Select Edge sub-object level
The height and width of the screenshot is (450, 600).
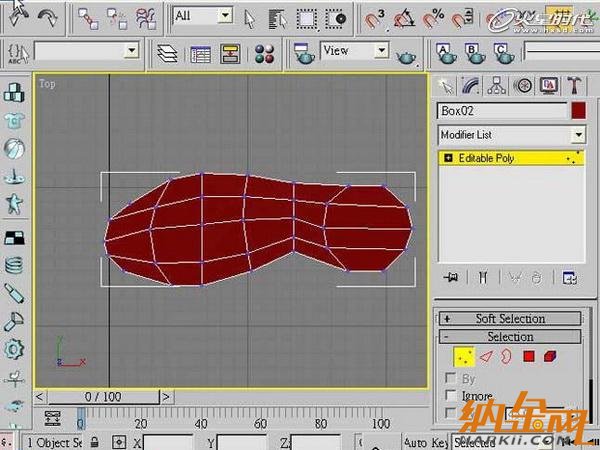click(x=486, y=357)
